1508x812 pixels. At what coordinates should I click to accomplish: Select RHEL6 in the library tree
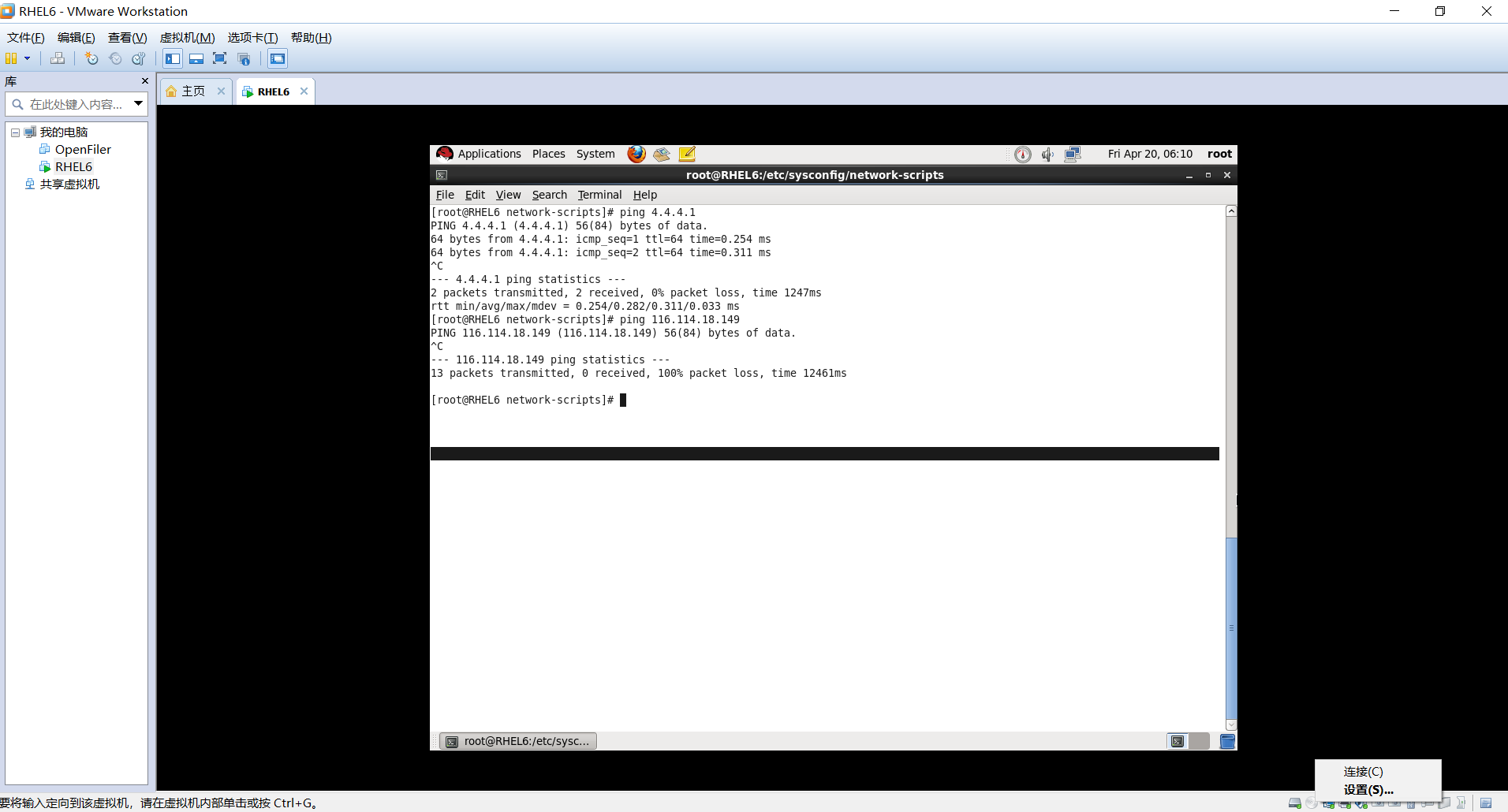(73, 167)
